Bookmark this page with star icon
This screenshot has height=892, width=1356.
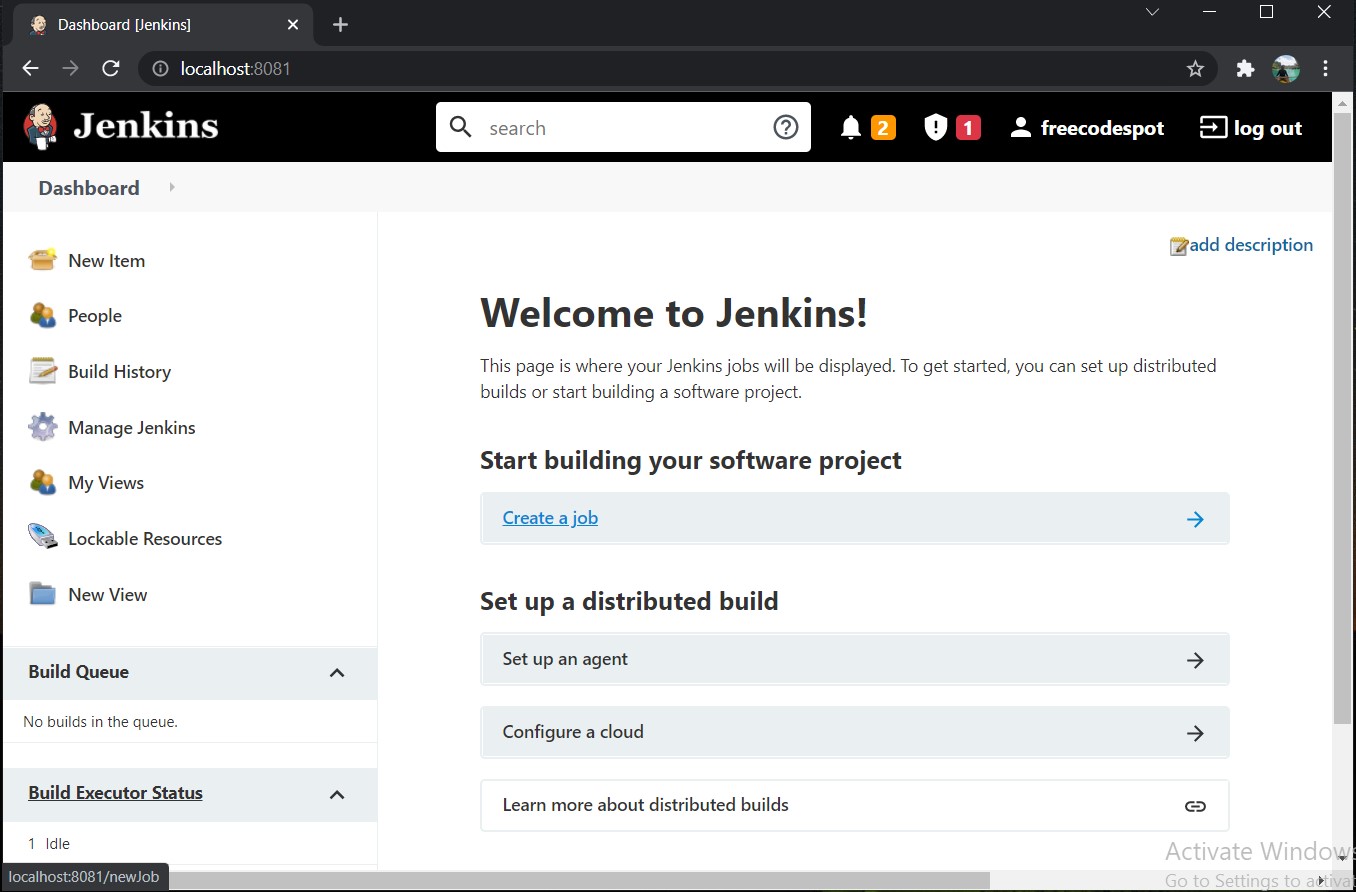pos(1195,69)
